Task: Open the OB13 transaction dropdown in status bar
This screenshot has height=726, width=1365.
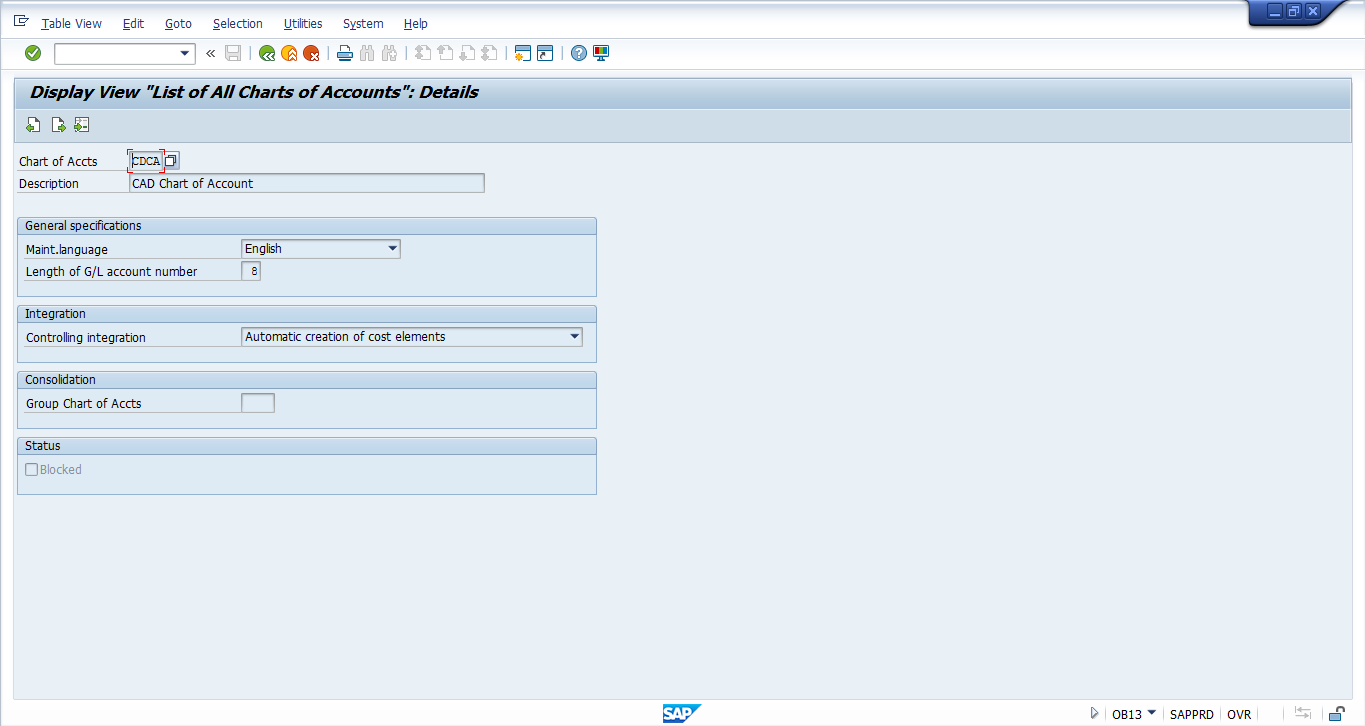Action: (x=1151, y=713)
